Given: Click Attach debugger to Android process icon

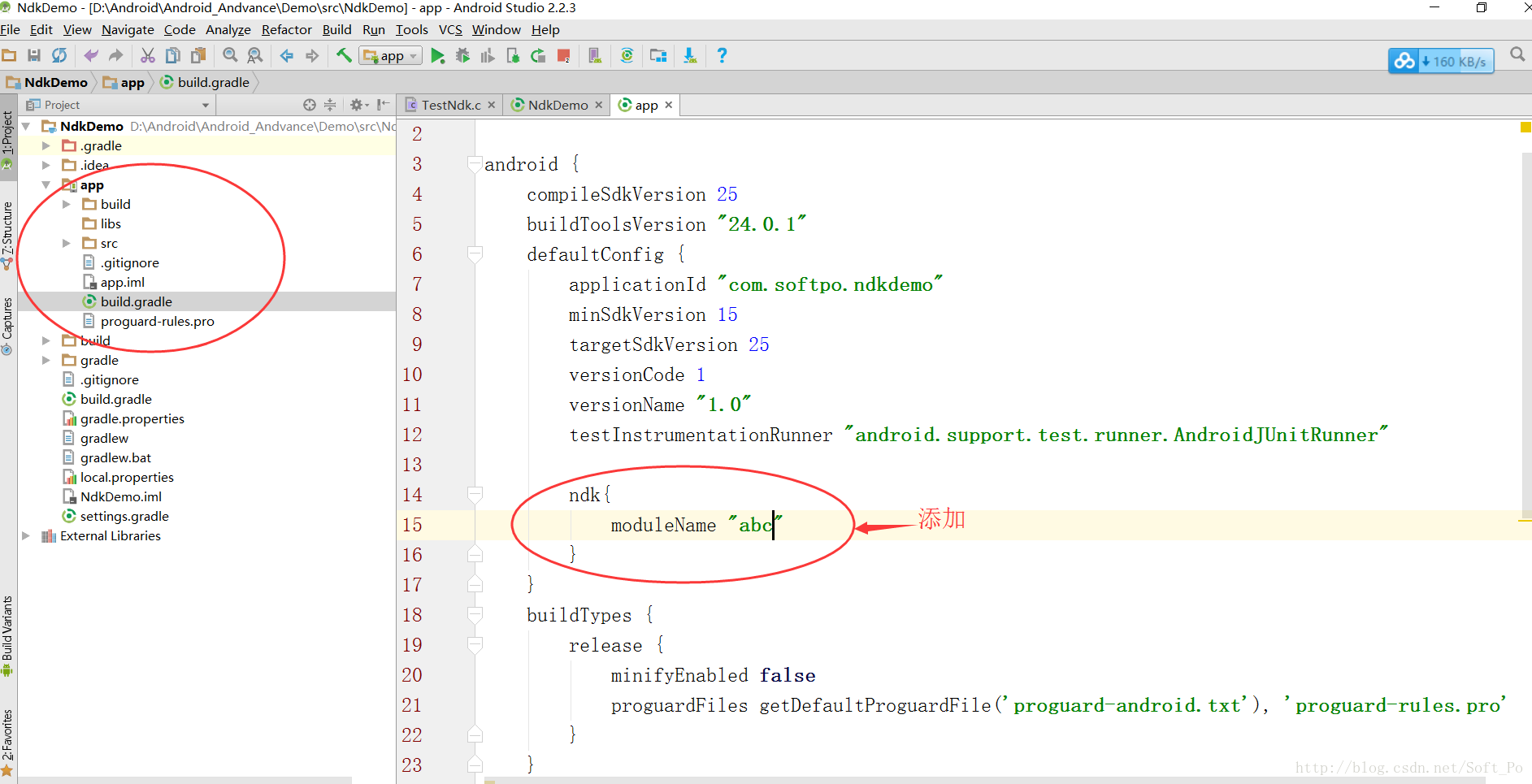Looking at the screenshot, I should 513,56.
